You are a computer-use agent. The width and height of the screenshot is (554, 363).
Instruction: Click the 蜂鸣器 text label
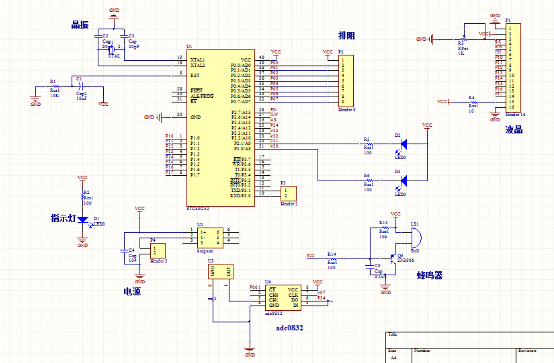[x=429, y=275]
